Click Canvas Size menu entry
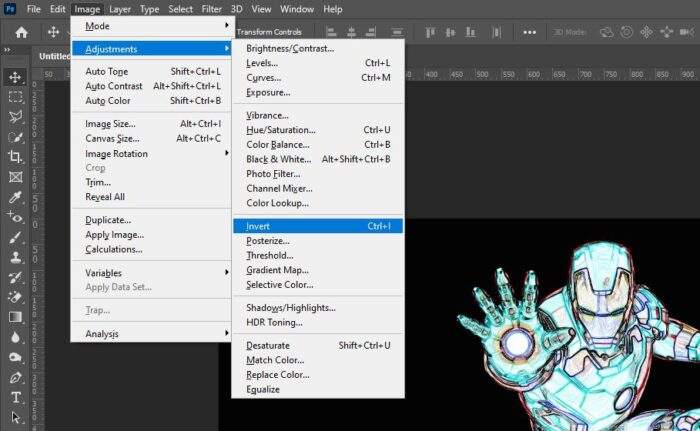 click(151, 138)
